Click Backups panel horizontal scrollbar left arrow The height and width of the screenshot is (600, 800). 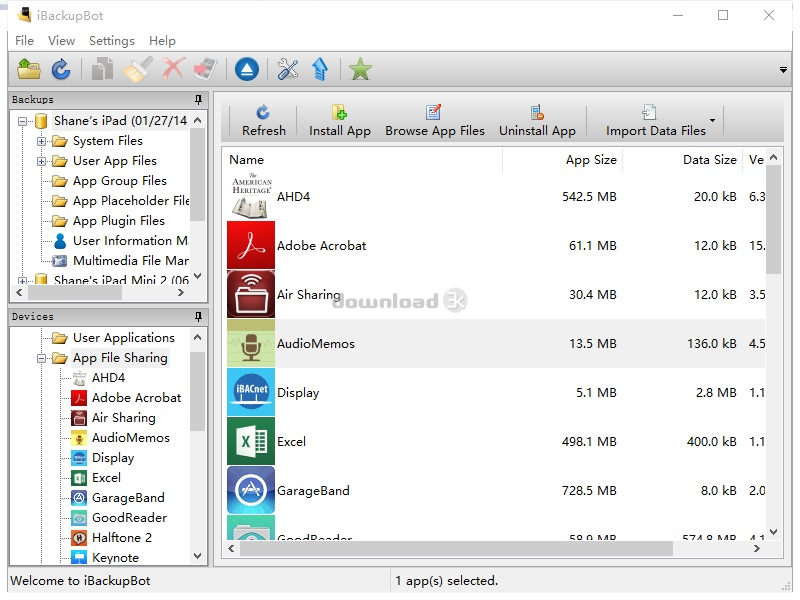[19, 292]
